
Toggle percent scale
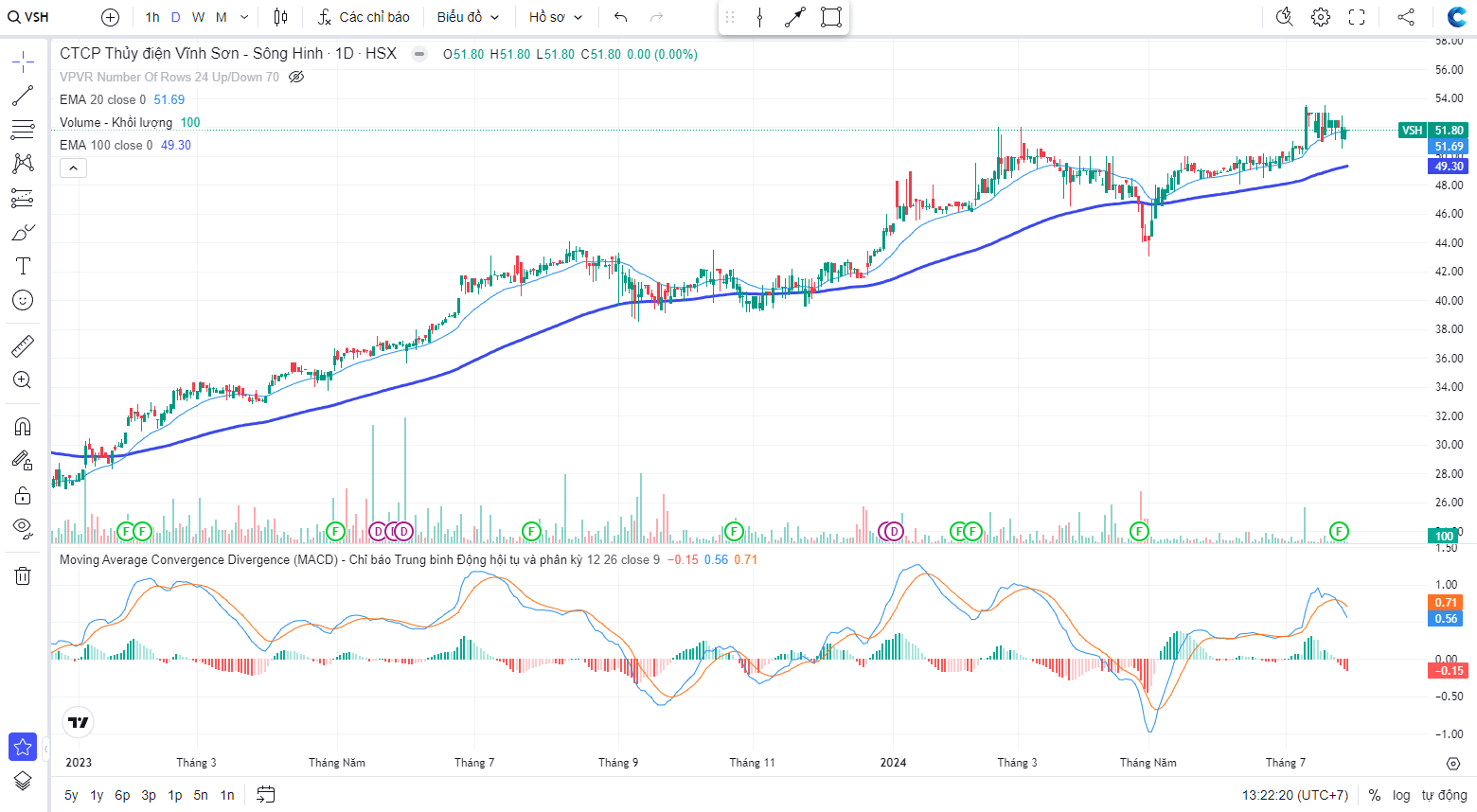[1375, 795]
